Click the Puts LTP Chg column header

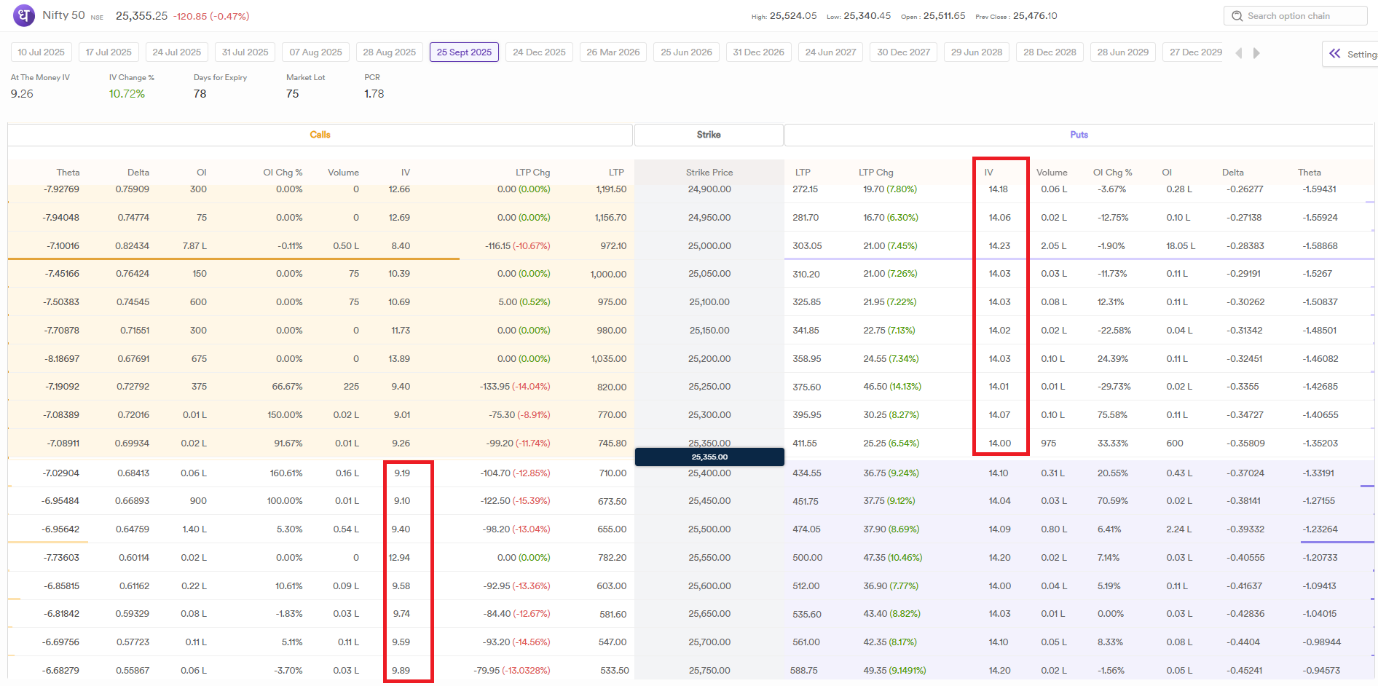(x=876, y=173)
